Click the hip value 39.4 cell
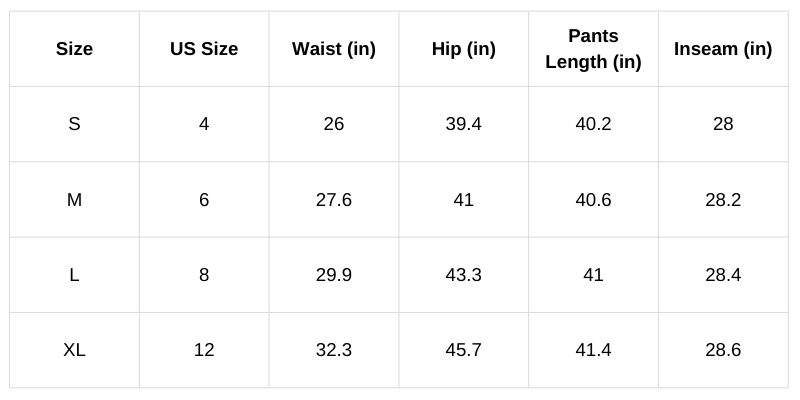The width and height of the screenshot is (800, 400). click(463, 124)
